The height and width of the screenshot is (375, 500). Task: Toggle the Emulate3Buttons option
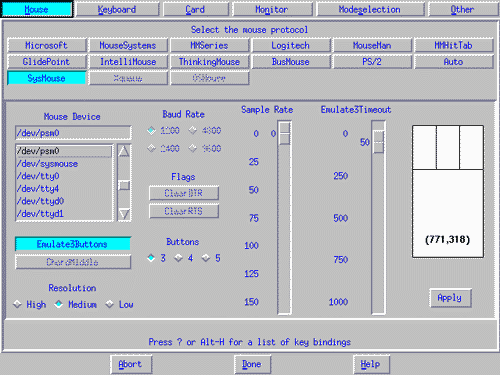[73, 244]
